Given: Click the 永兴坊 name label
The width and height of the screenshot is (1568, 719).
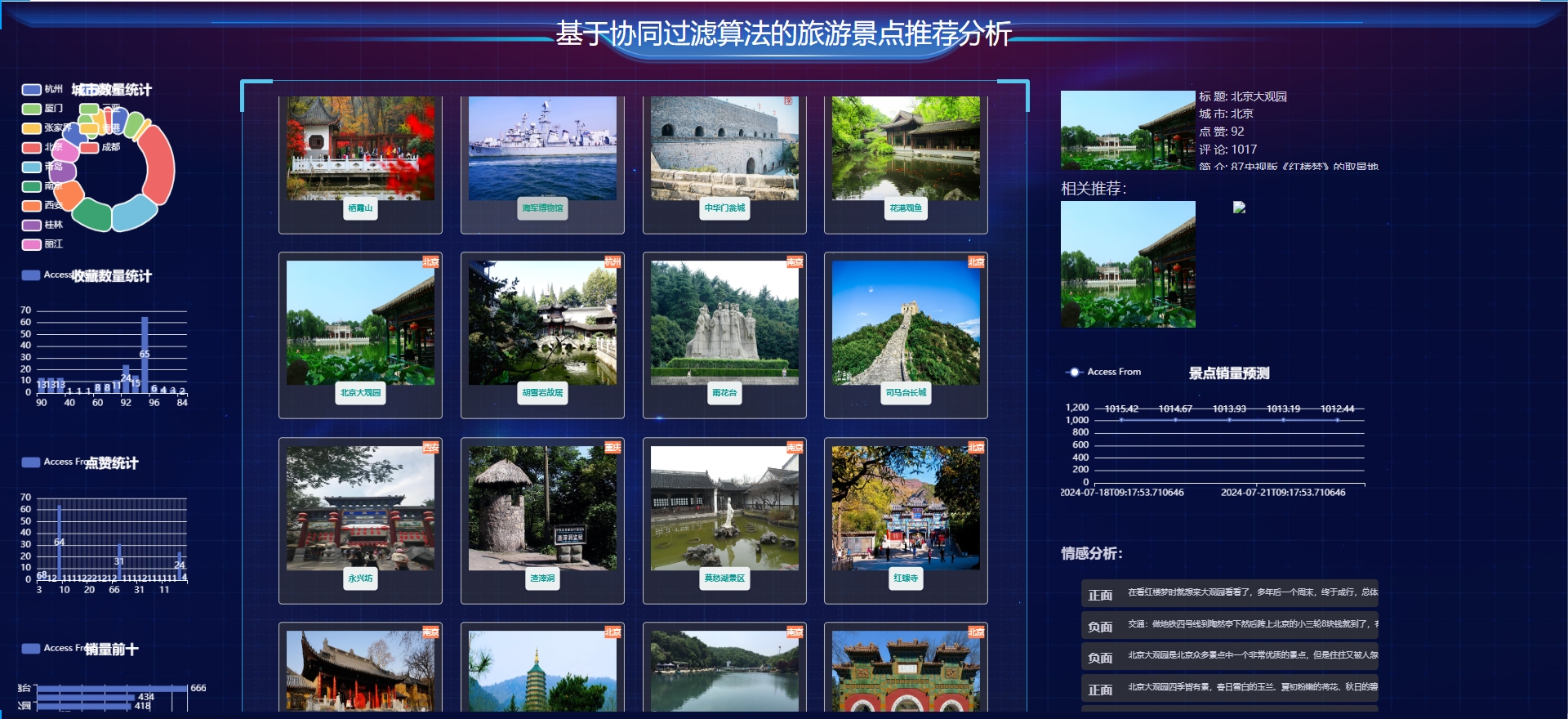Looking at the screenshot, I should [x=360, y=578].
